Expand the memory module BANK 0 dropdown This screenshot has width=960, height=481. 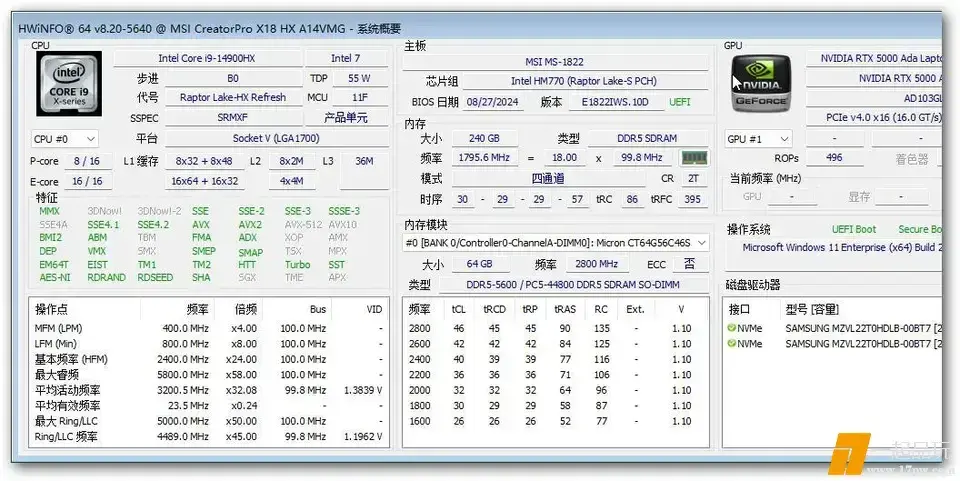(x=556, y=243)
